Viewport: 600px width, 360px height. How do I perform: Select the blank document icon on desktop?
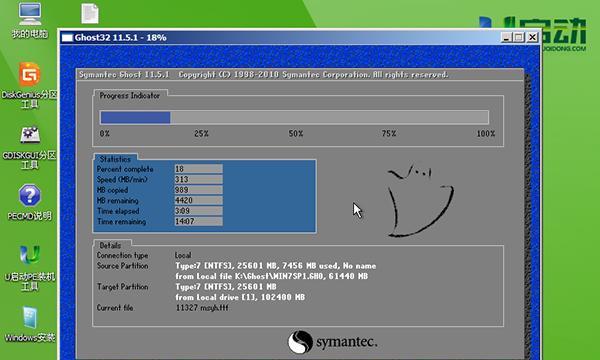pos(90,13)
